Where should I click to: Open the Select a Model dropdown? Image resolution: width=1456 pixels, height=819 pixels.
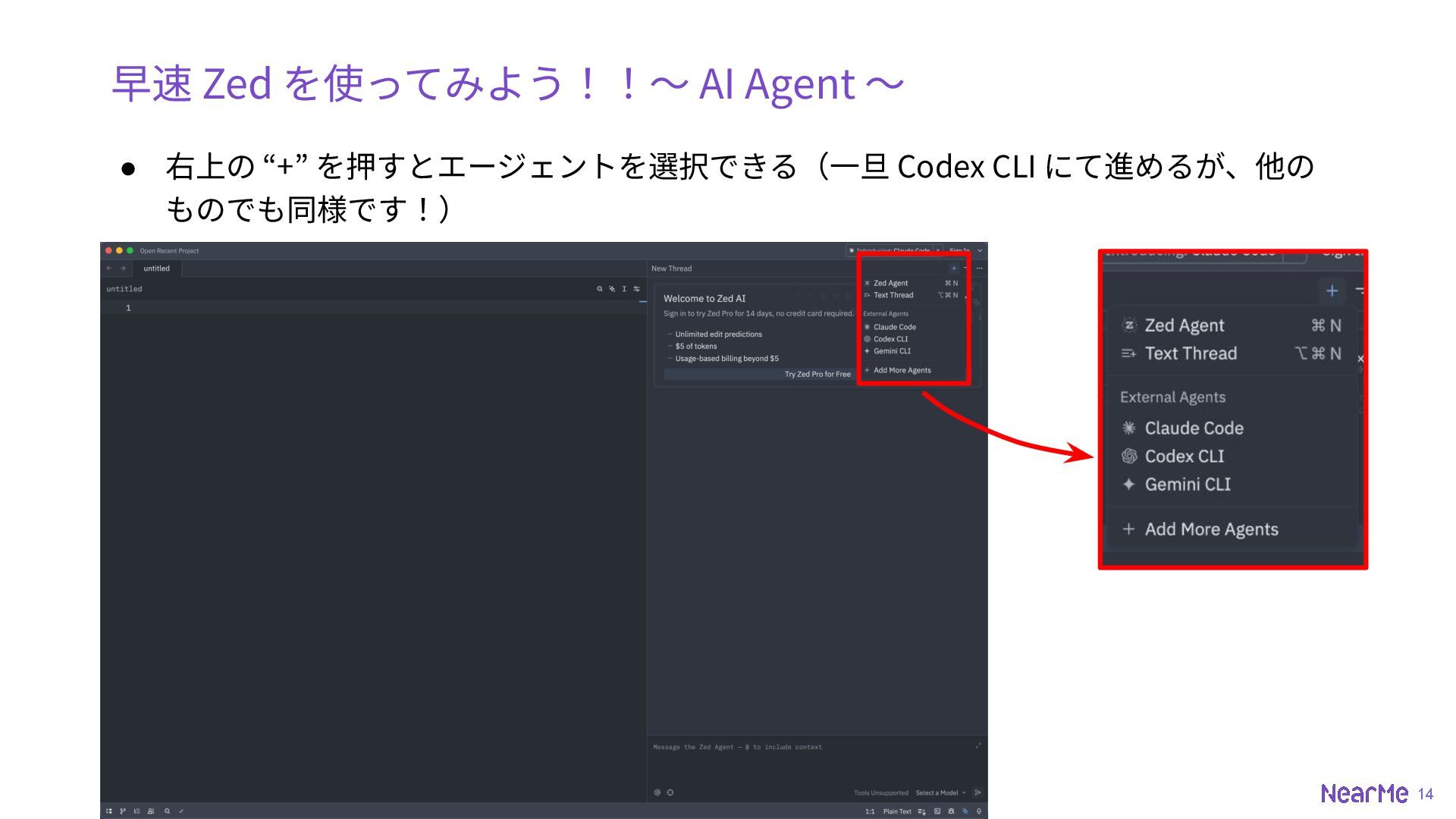pyautogui.click(x=940, y=792)
